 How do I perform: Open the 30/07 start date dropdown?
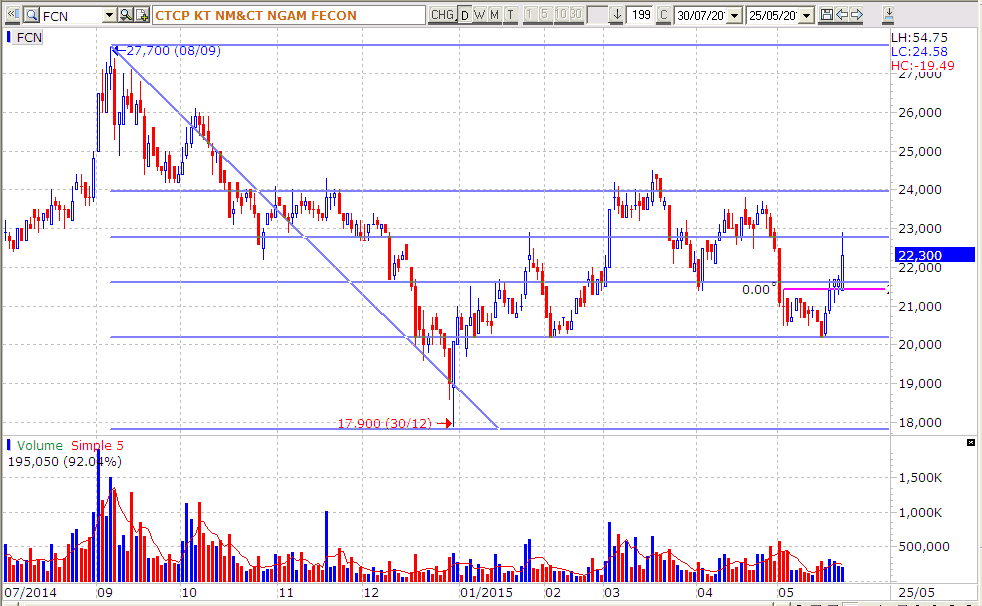tap(735, 15)
